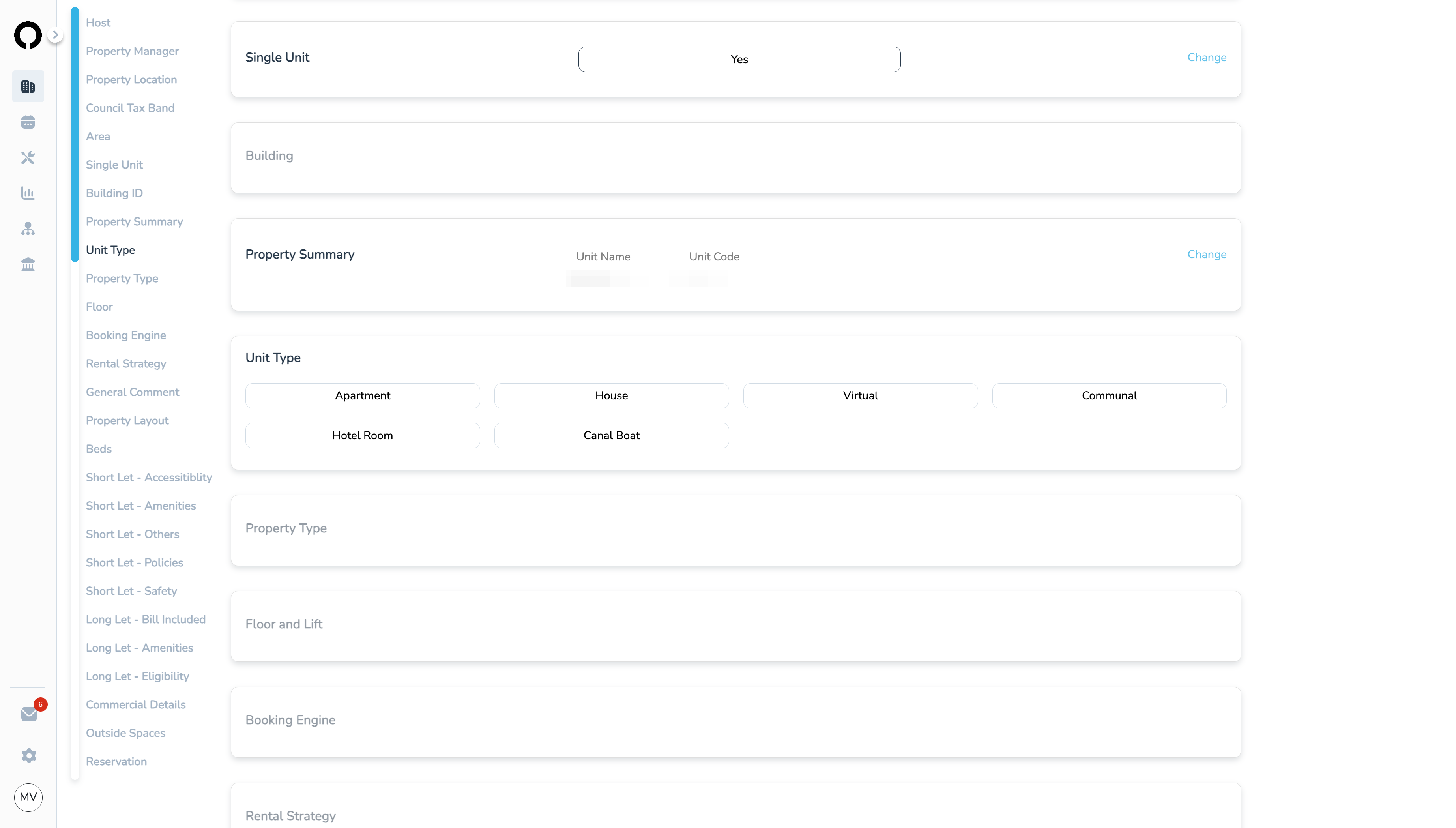Go to Council Tax Band section
This screenshot has height=828, width=1456.
(130, 108)
